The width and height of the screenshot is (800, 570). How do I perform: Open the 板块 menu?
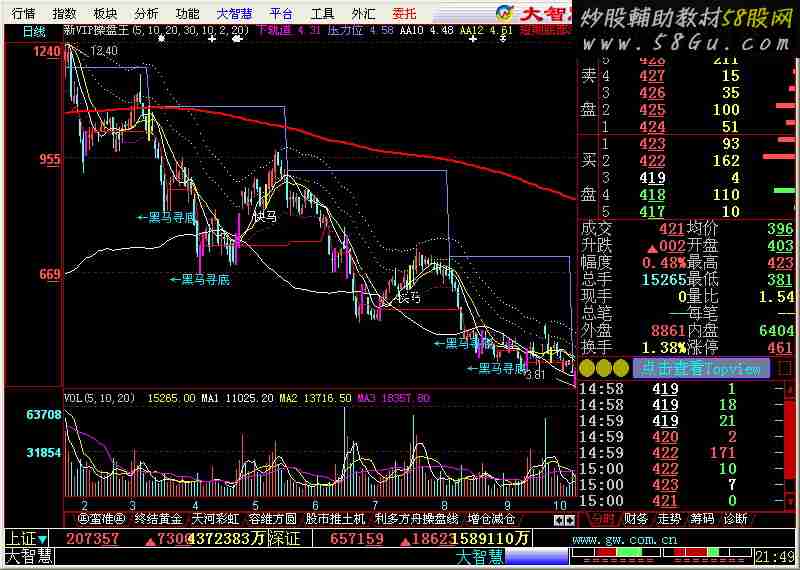pyautogui.click(x=106, y=13)
